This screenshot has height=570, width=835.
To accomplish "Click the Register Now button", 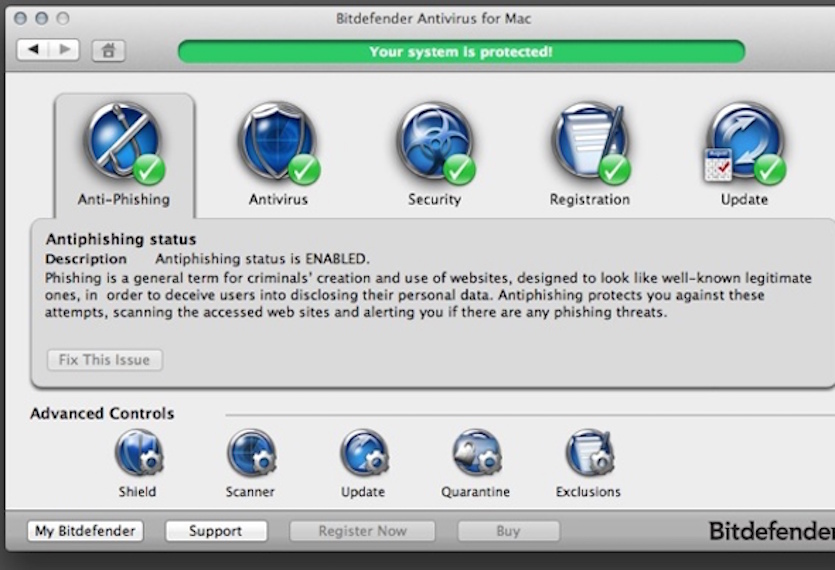I will click(362, 531).
